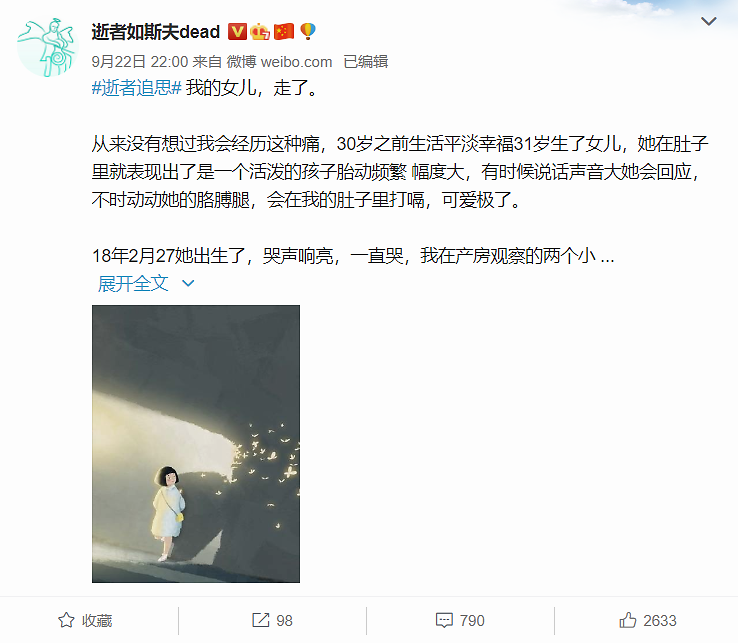This screenshot has width=738, height=643.
Task: Click the crown membership badge
Action: 260,32
